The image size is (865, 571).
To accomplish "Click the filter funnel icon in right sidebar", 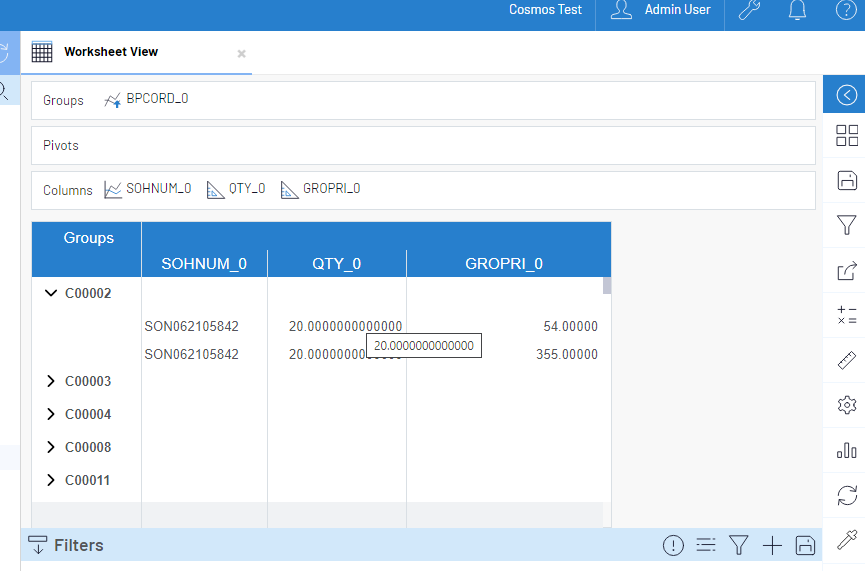I will [x=846, y=225].
